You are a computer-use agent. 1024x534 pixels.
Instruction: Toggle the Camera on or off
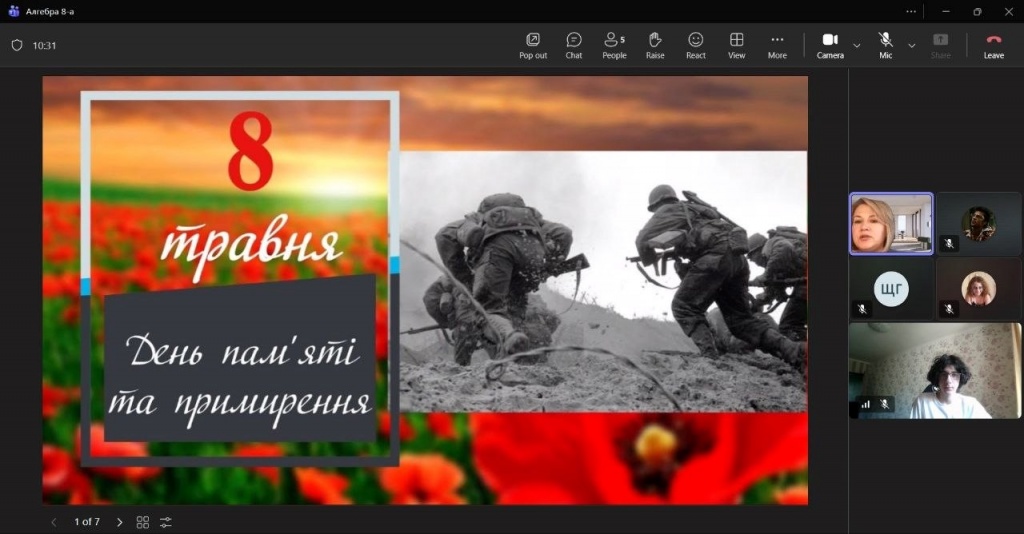click(830, 46)
